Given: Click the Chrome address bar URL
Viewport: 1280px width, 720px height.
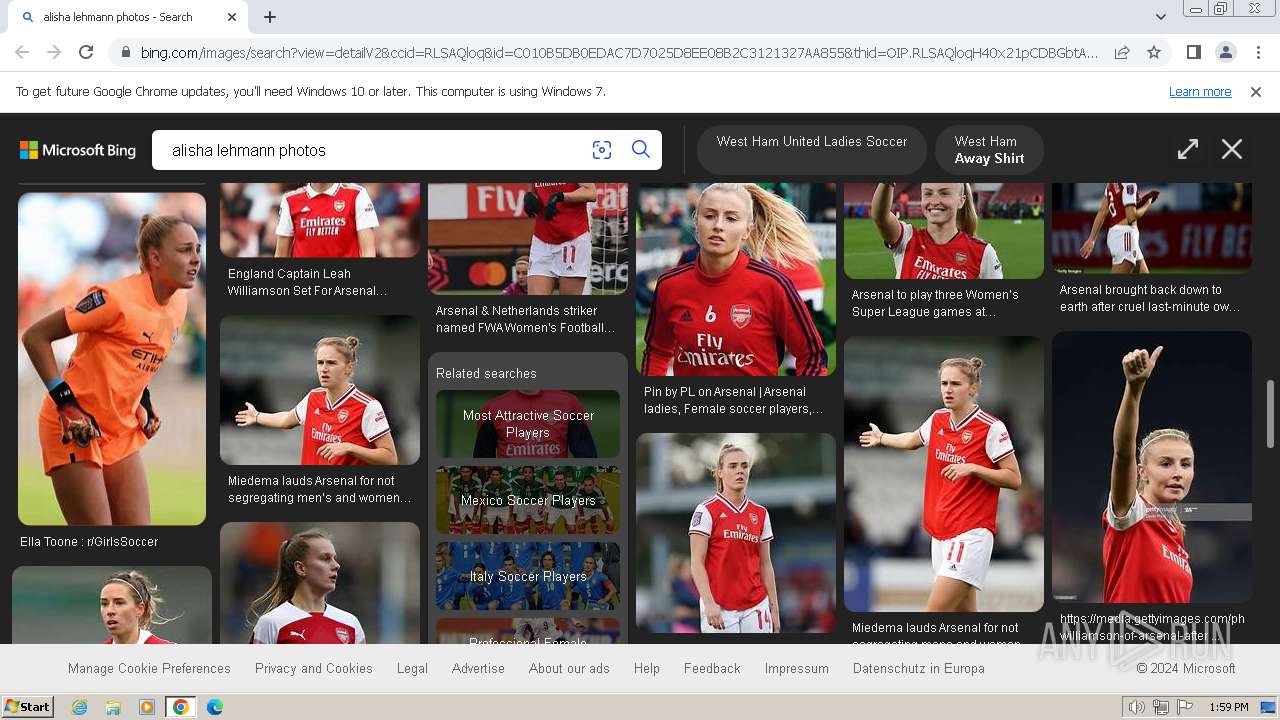Looking at the screenshot, I should click(618, 52).
